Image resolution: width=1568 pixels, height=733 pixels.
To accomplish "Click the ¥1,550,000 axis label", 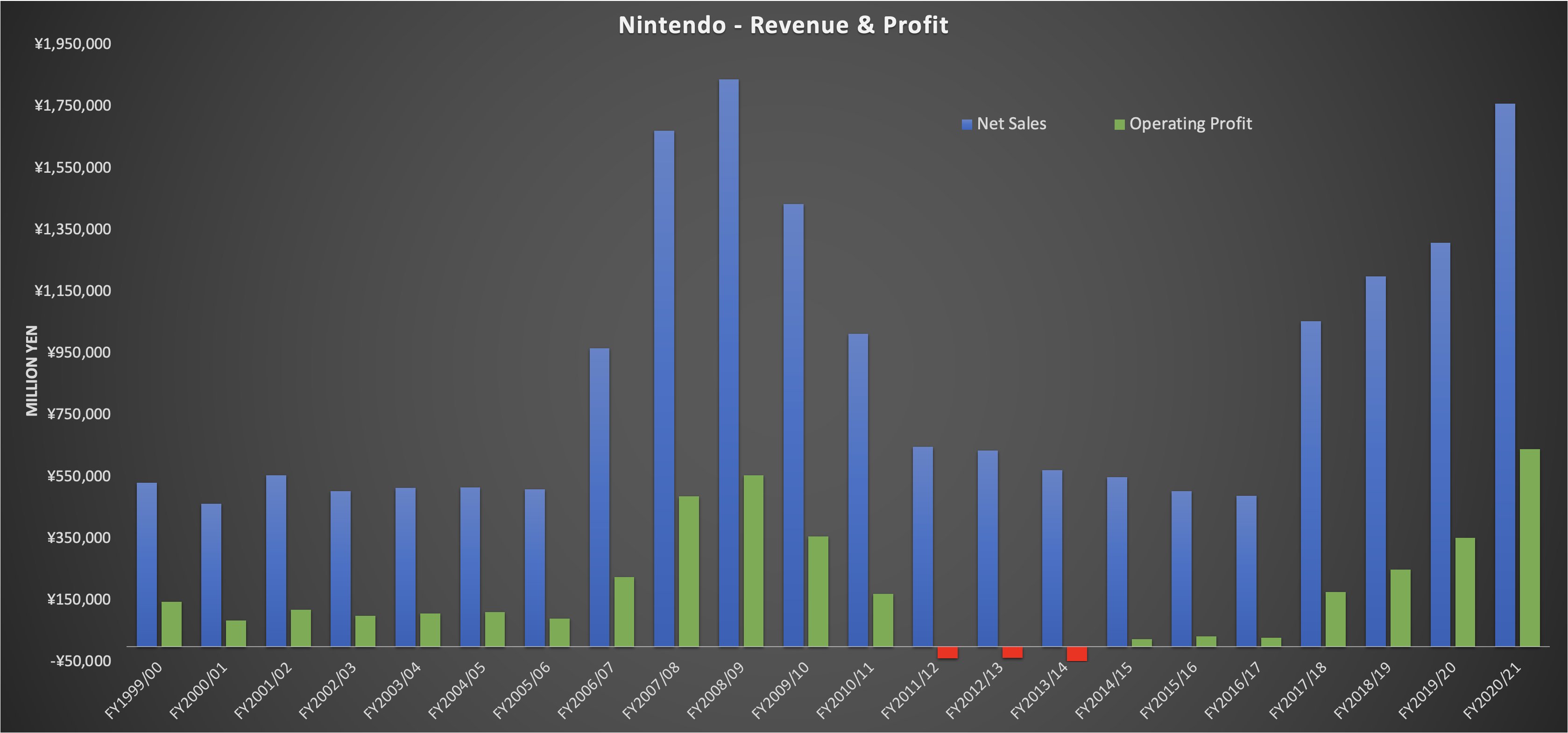I will point(73,168).
